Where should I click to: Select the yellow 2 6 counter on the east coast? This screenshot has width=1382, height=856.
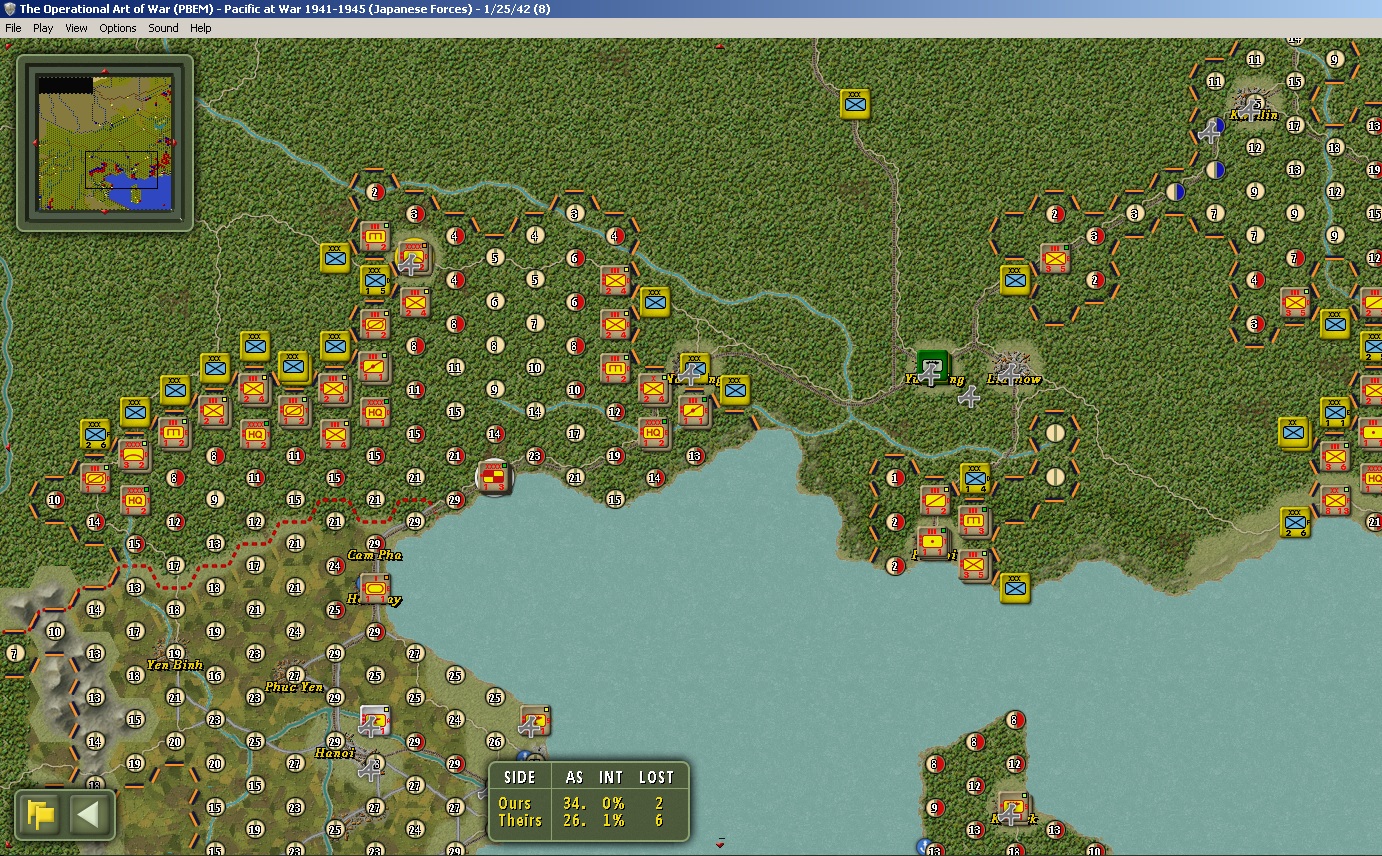tap(1295, 522)
